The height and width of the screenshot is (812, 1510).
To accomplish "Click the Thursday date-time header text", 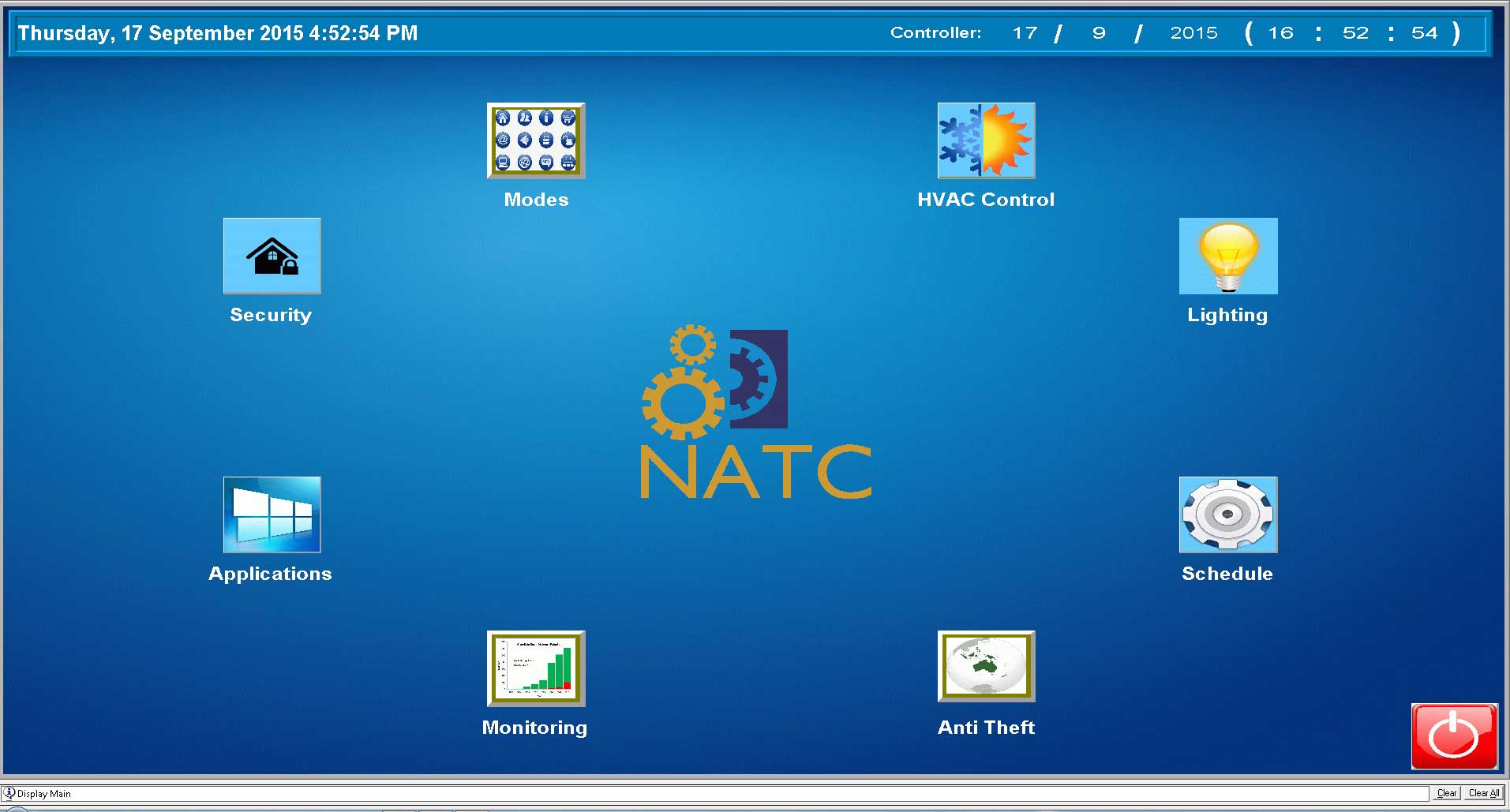I will coord(218,33).
